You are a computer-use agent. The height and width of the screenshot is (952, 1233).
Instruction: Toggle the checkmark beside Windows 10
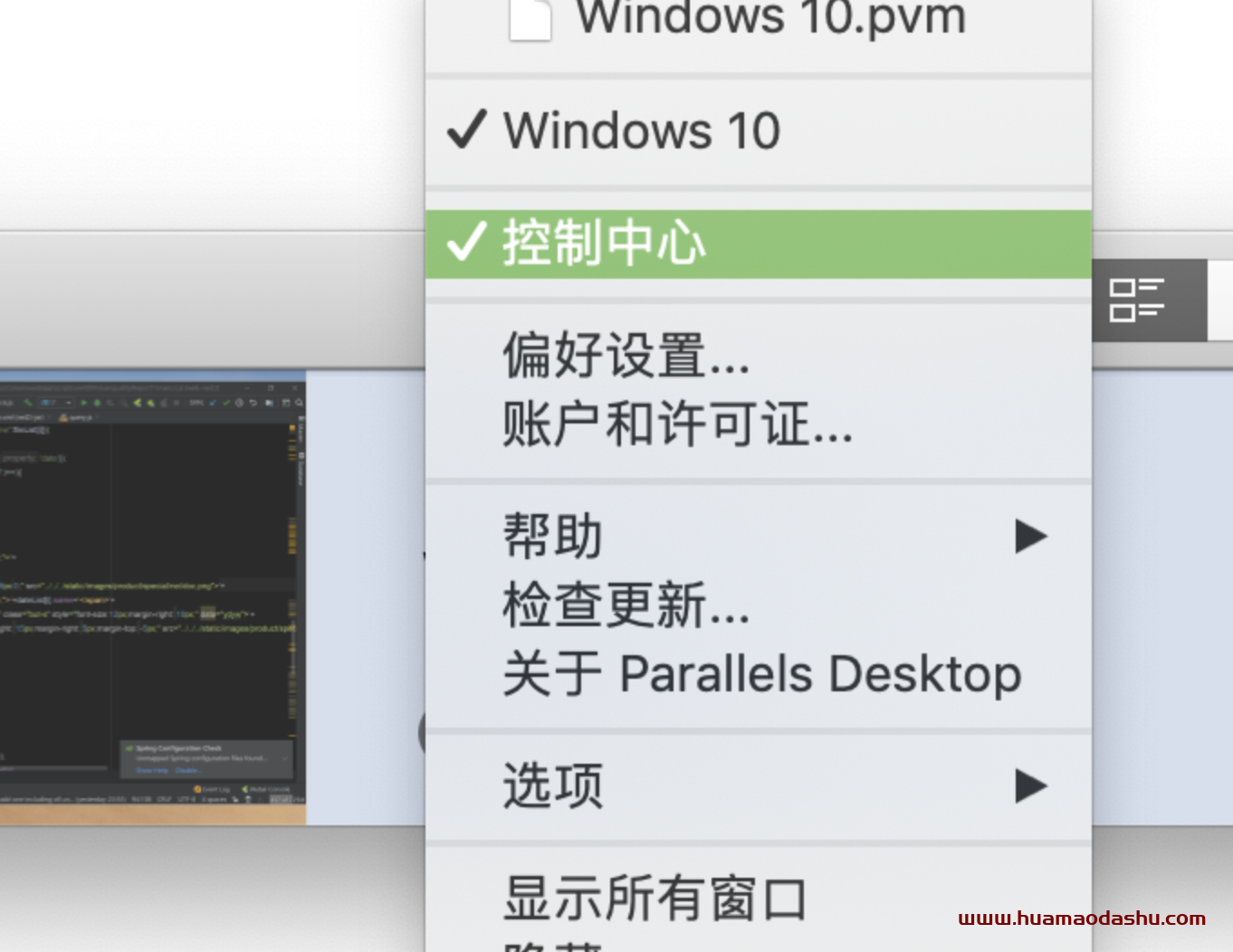(467, 129)
